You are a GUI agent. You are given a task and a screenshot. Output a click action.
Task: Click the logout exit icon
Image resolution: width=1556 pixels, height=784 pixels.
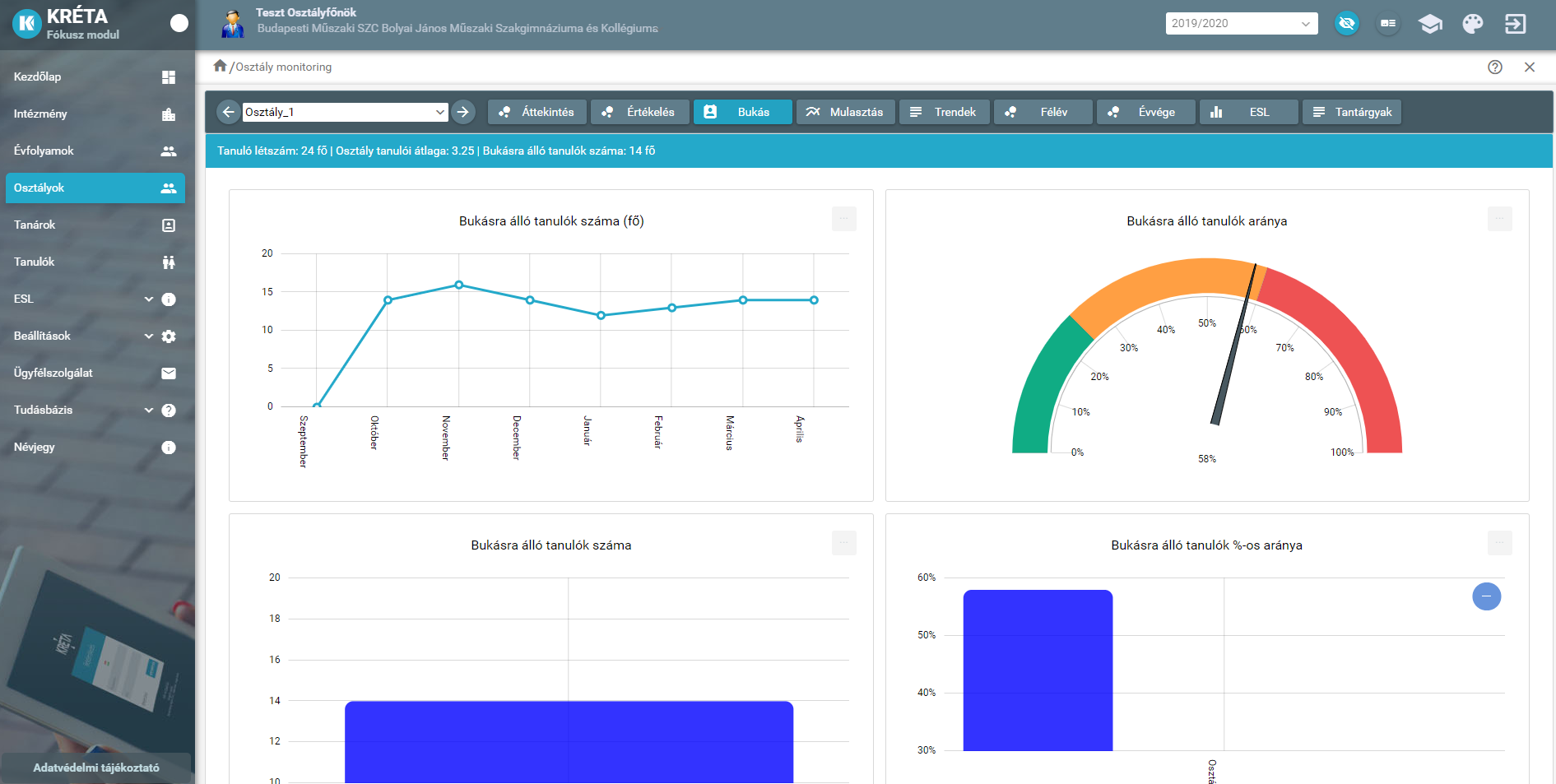tap(1515, 23)
